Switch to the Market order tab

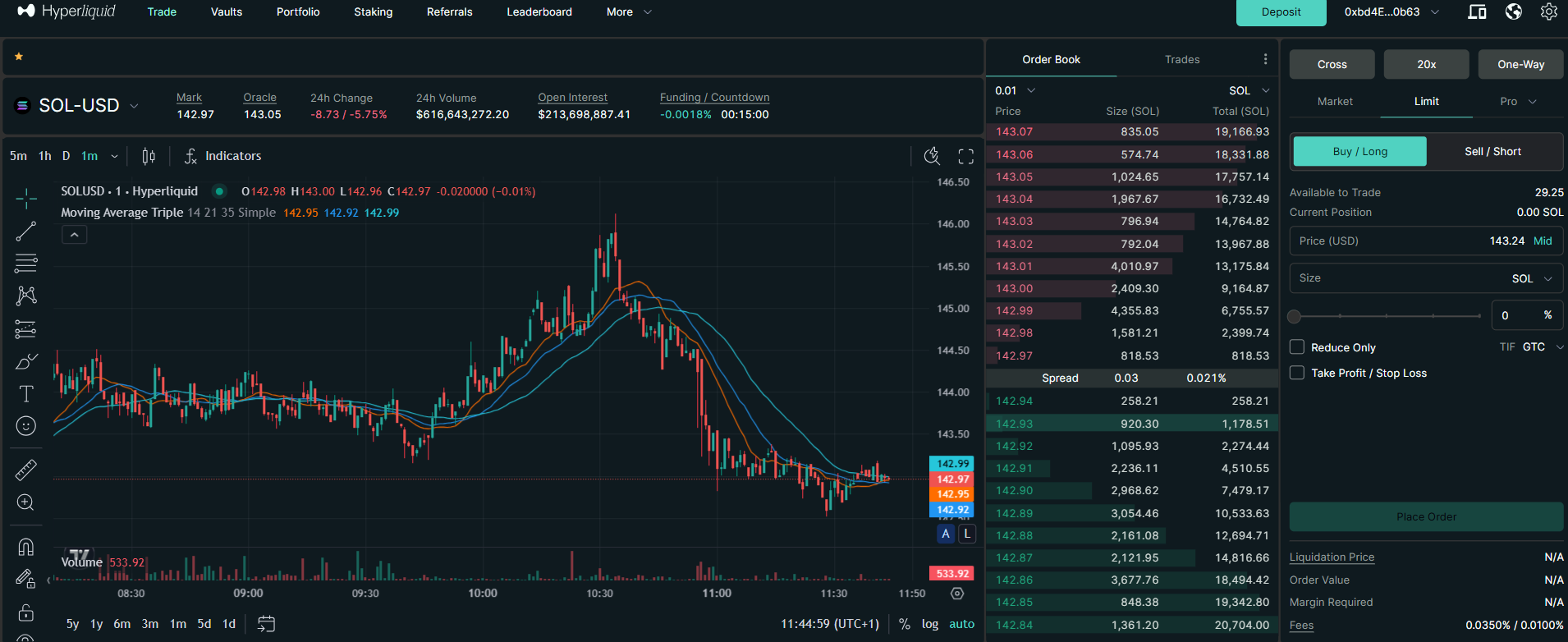pyautogui.click(x=1335, y=101)
